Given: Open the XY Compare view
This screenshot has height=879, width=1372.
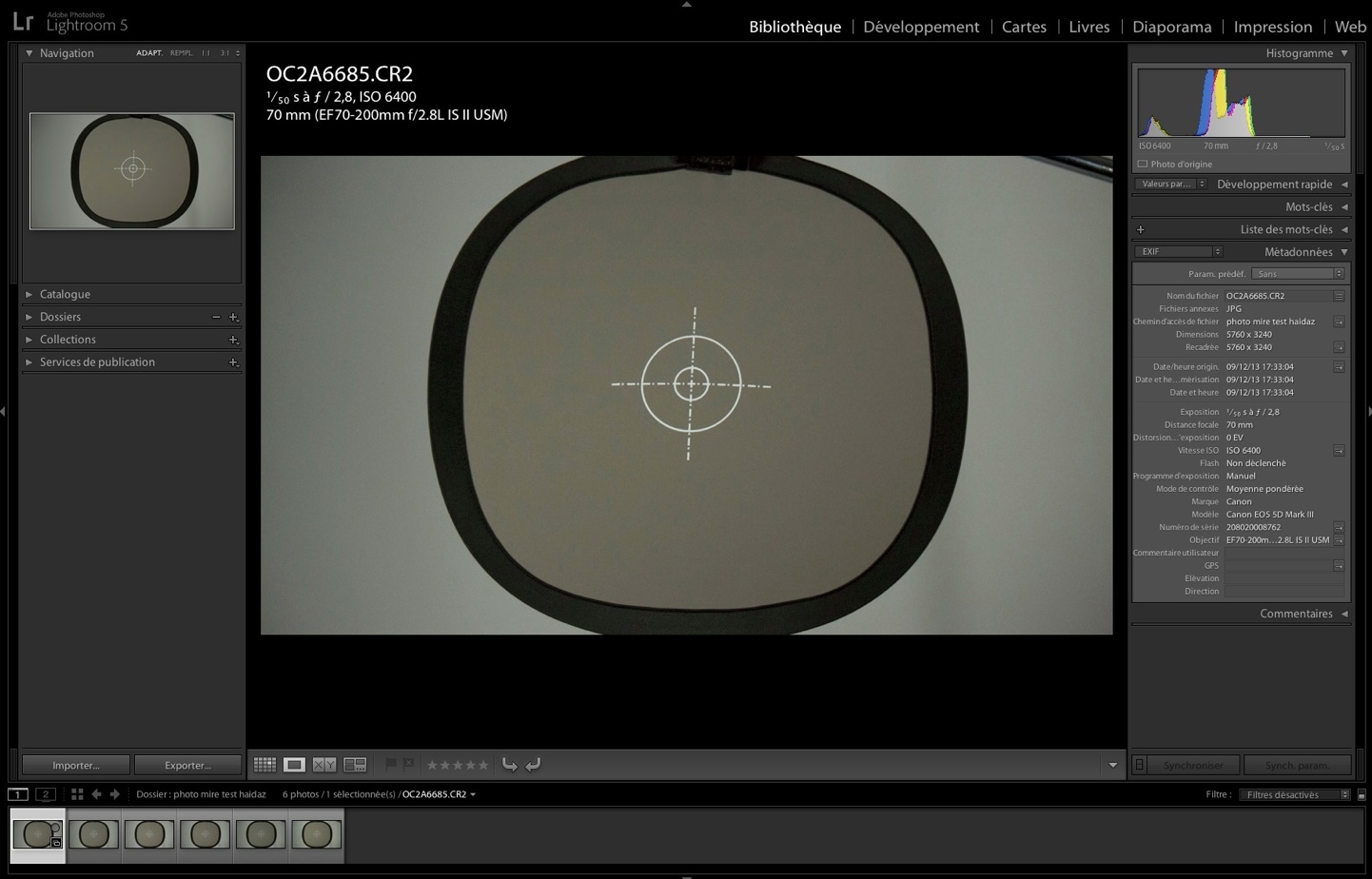Looking at the screenshot, I should coord(324,765).
